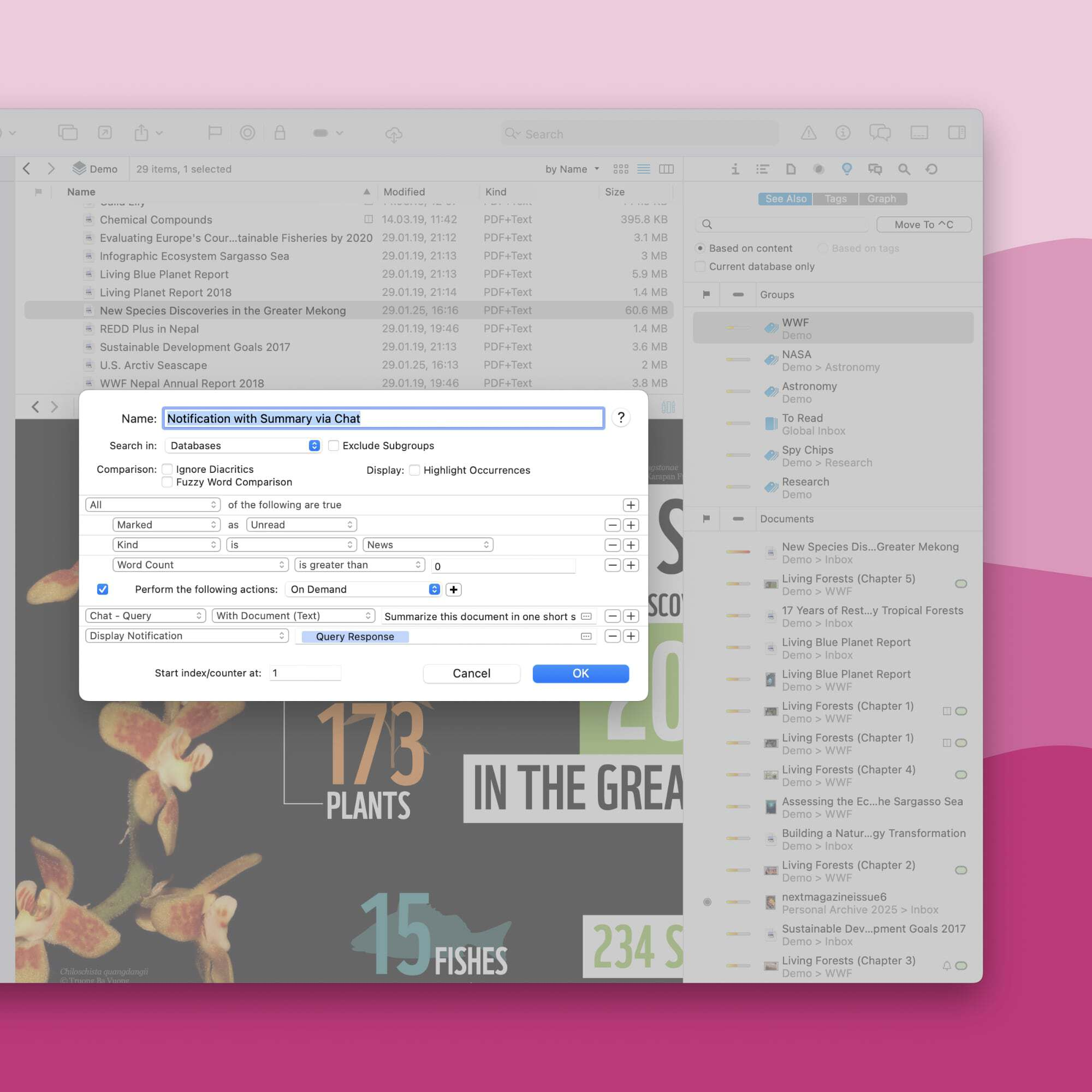Image resolution: width=1092 pixels, height=1092 pixels.
Task: Check Highlight Occurrences option
Action: coord(414,470)
